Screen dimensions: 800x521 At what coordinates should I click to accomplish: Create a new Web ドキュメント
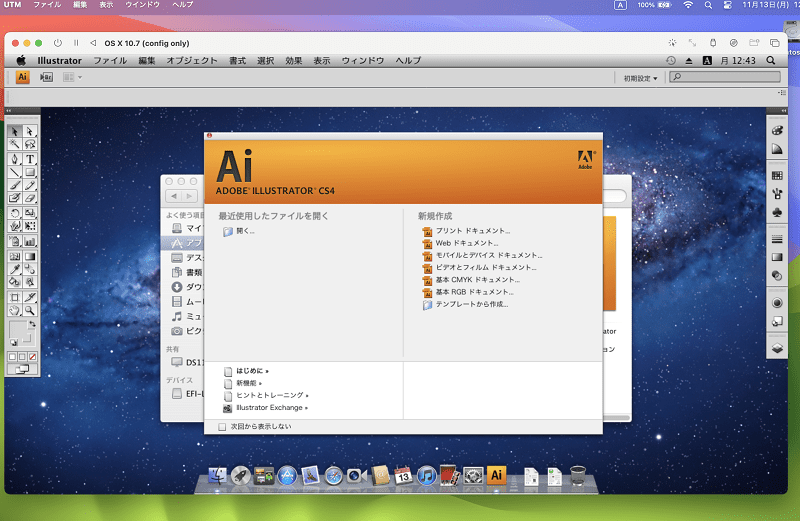point(467,243)
